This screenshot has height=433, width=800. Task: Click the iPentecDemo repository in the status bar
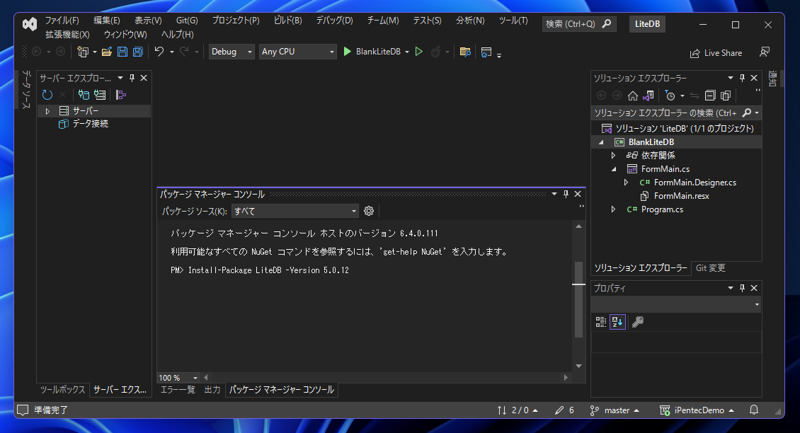tap(696, 411)
